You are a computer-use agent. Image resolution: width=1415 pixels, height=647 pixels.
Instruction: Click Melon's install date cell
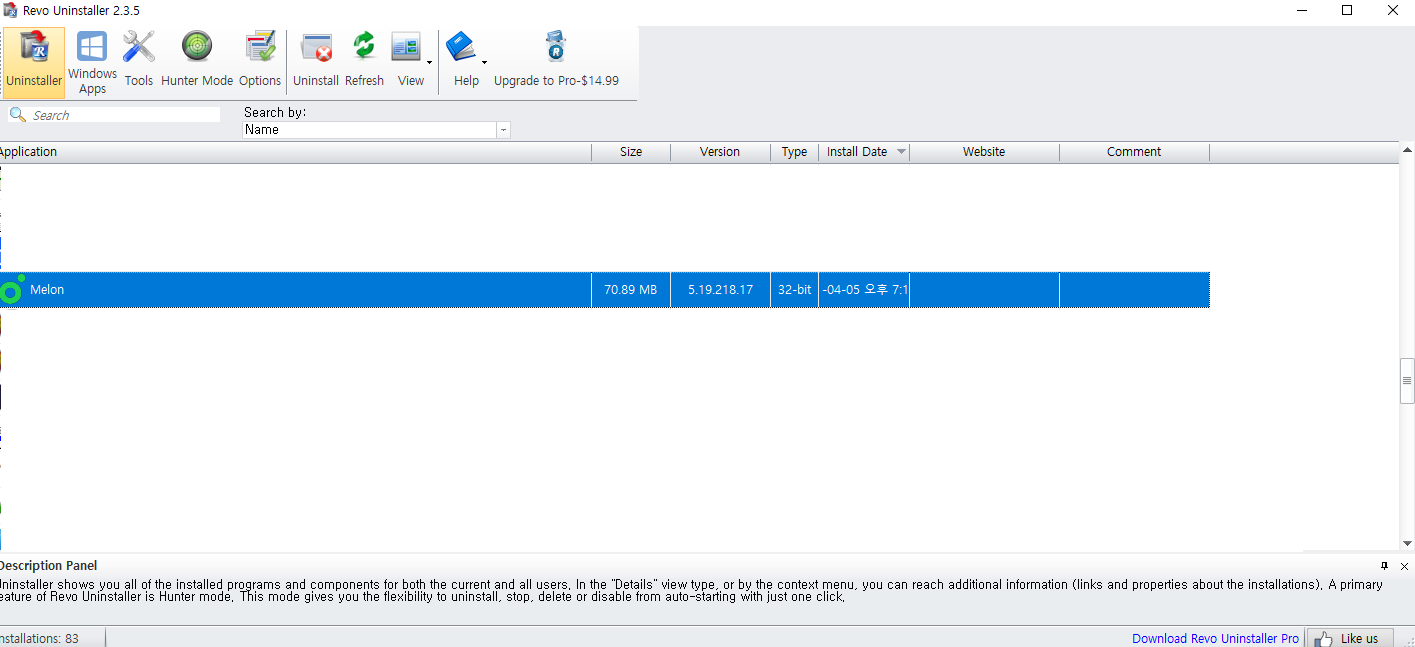point(864,290)
